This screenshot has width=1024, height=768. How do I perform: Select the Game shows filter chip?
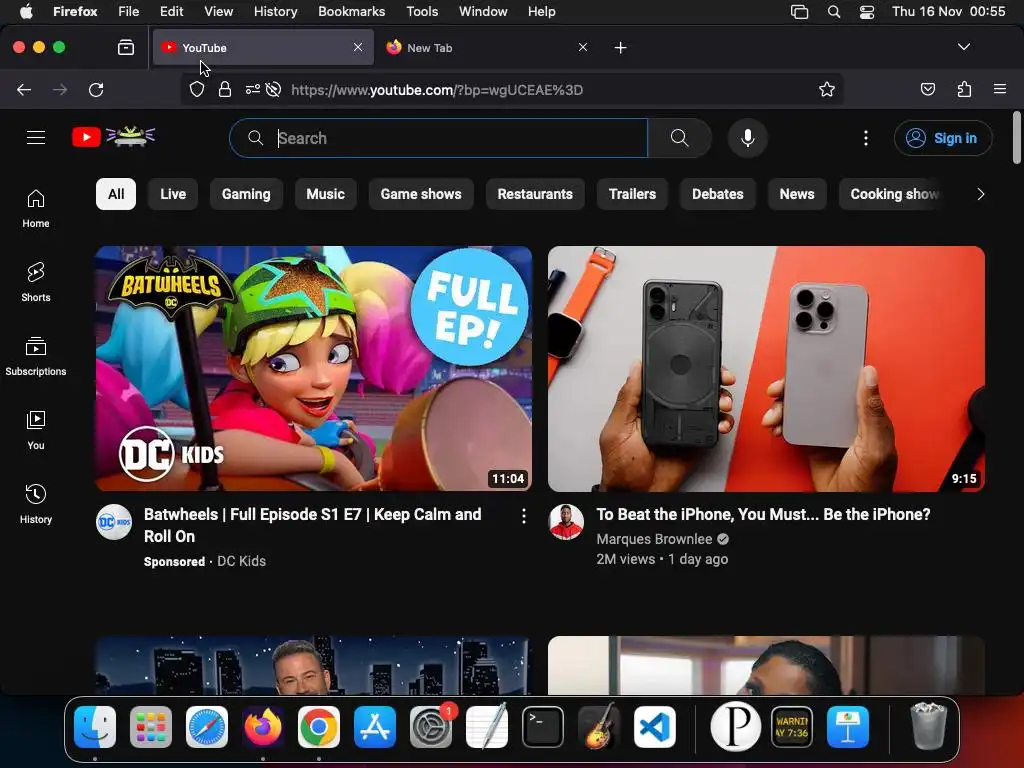(421, 194)
